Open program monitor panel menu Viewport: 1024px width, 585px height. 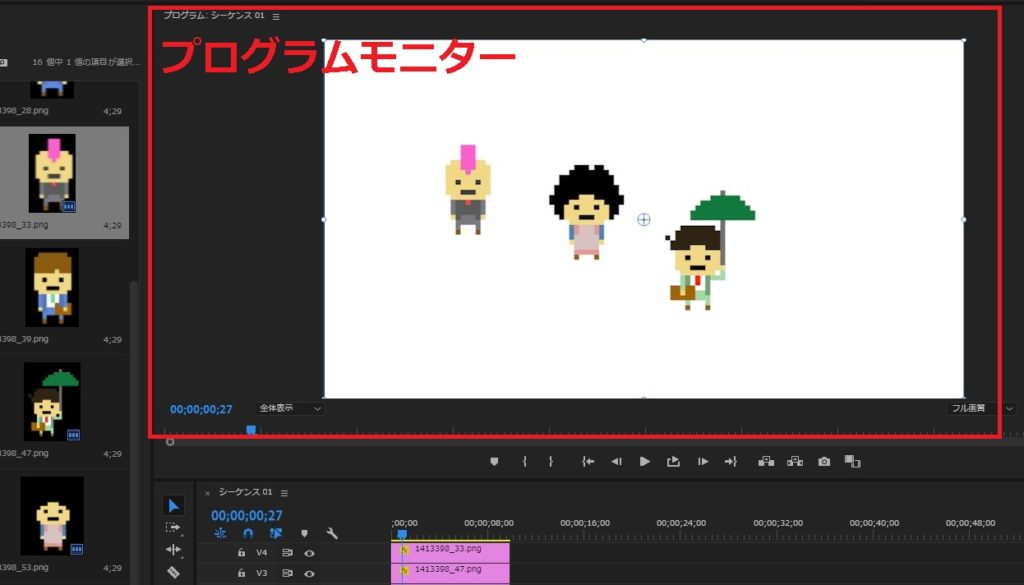click(x=276, y=16)
